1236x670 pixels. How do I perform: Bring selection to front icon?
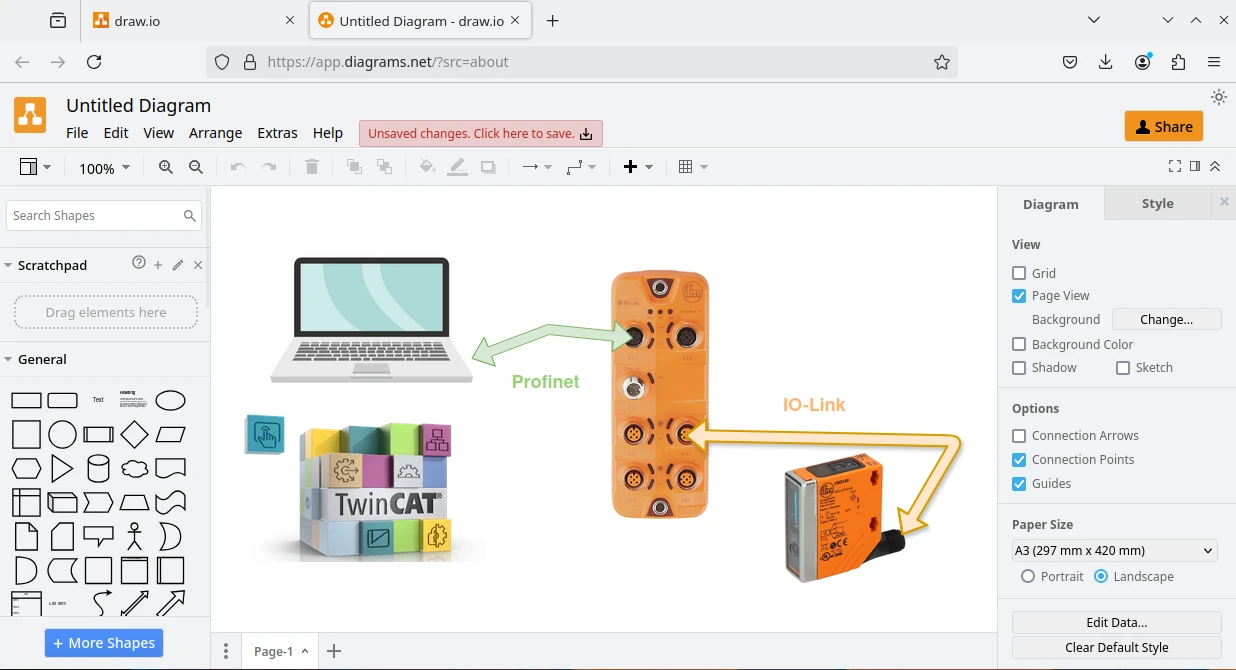coord(354,167)
